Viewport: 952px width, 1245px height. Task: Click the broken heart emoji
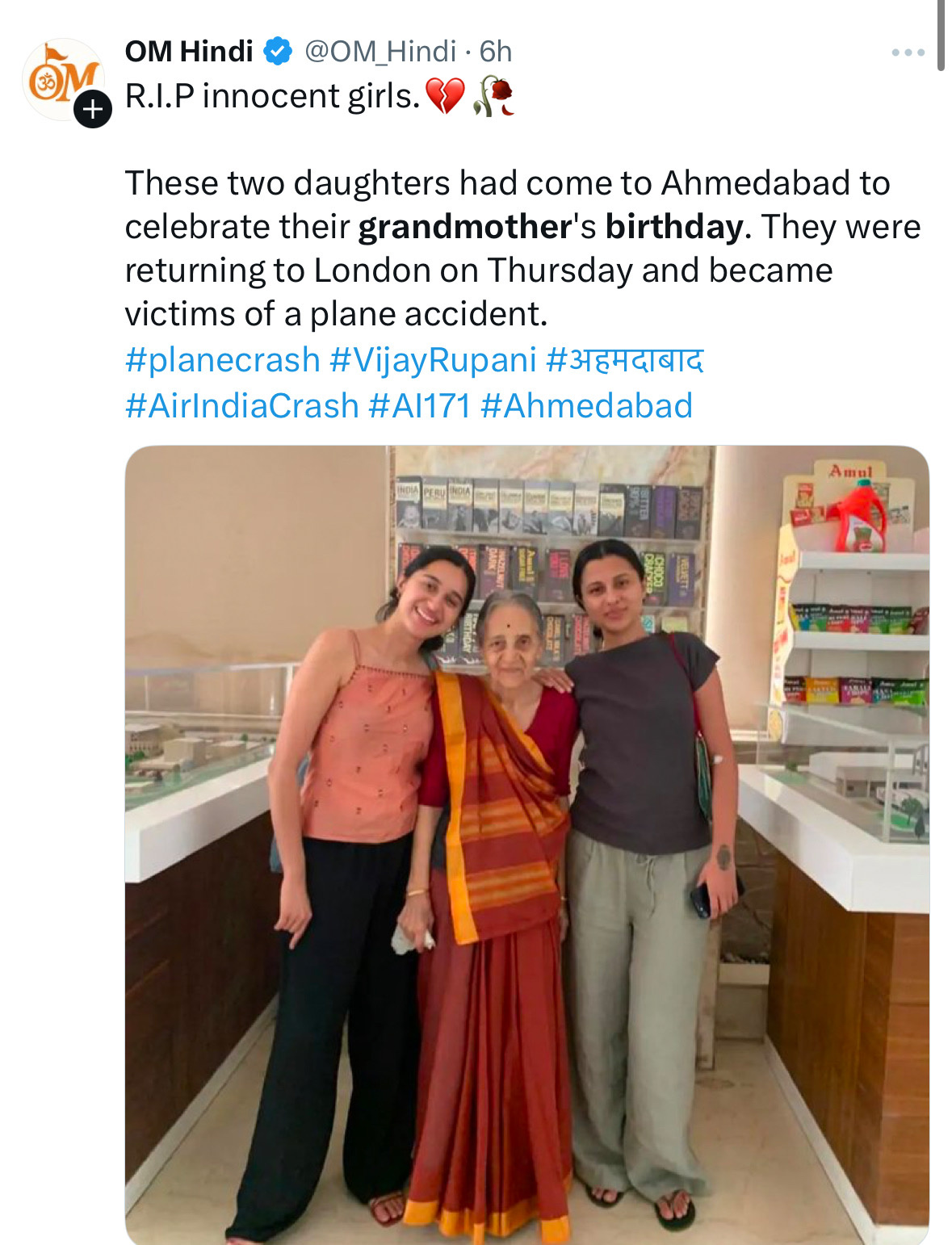[445, 96]
